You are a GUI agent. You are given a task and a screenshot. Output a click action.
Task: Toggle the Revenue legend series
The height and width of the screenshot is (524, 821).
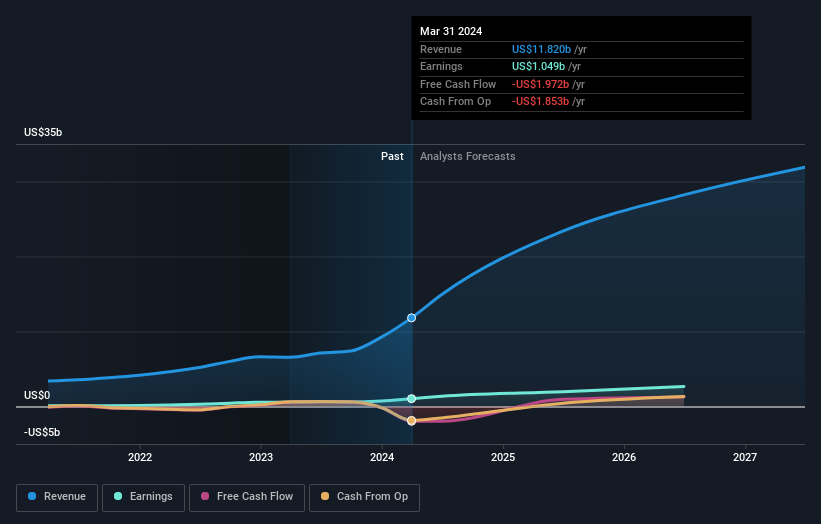[57, 497]
